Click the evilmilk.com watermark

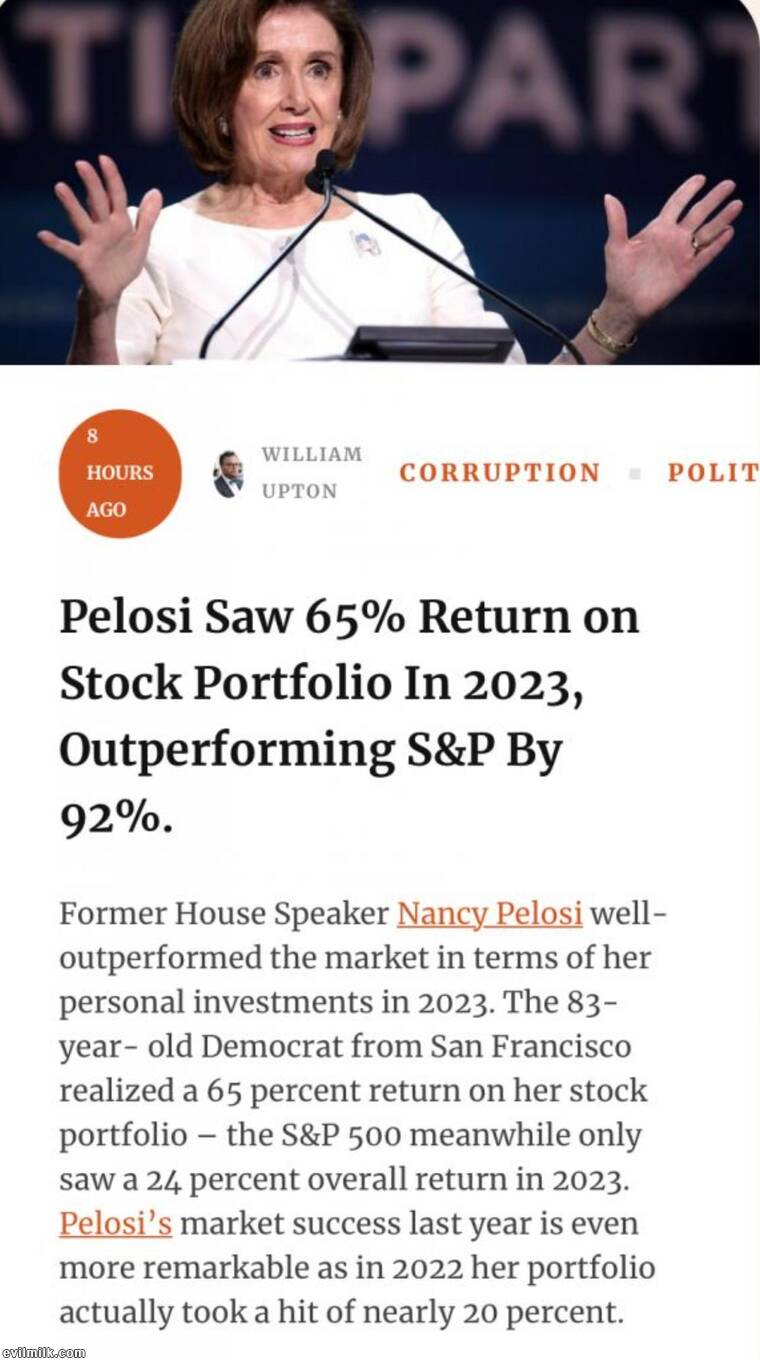pos(43,1352)
